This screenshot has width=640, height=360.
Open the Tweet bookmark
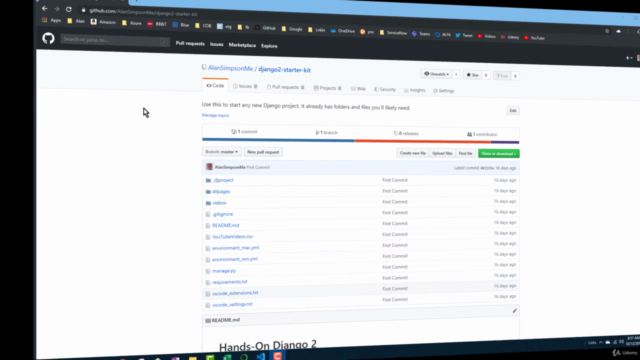464,36
